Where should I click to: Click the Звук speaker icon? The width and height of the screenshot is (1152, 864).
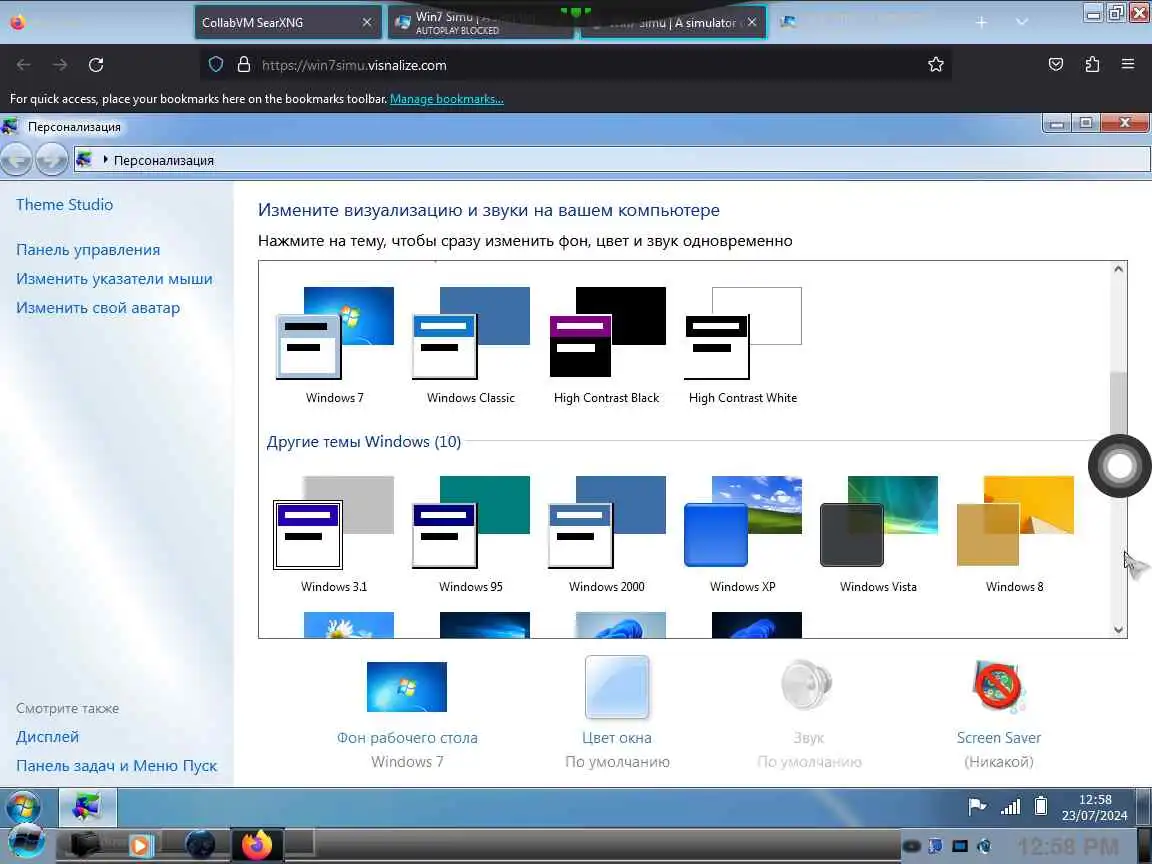(807, 685)
